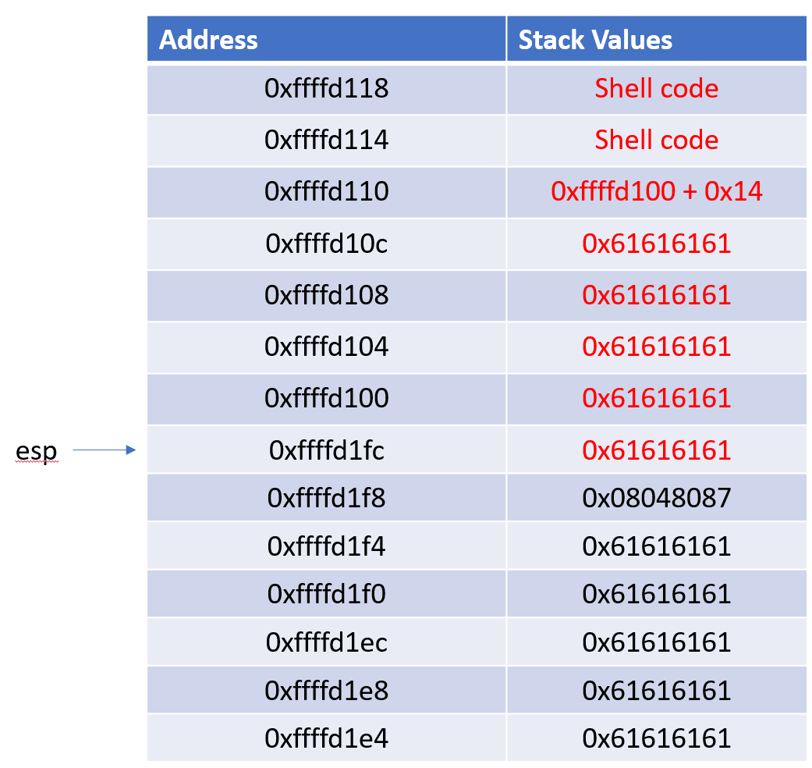Click the Address column header

[208, 40]
